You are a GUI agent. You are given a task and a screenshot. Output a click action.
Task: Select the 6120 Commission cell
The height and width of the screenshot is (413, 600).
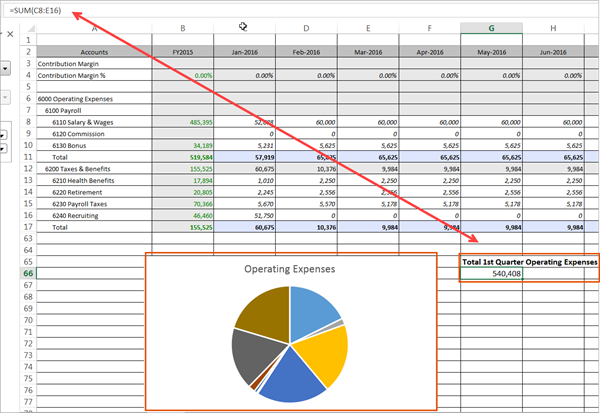(94, 134)
